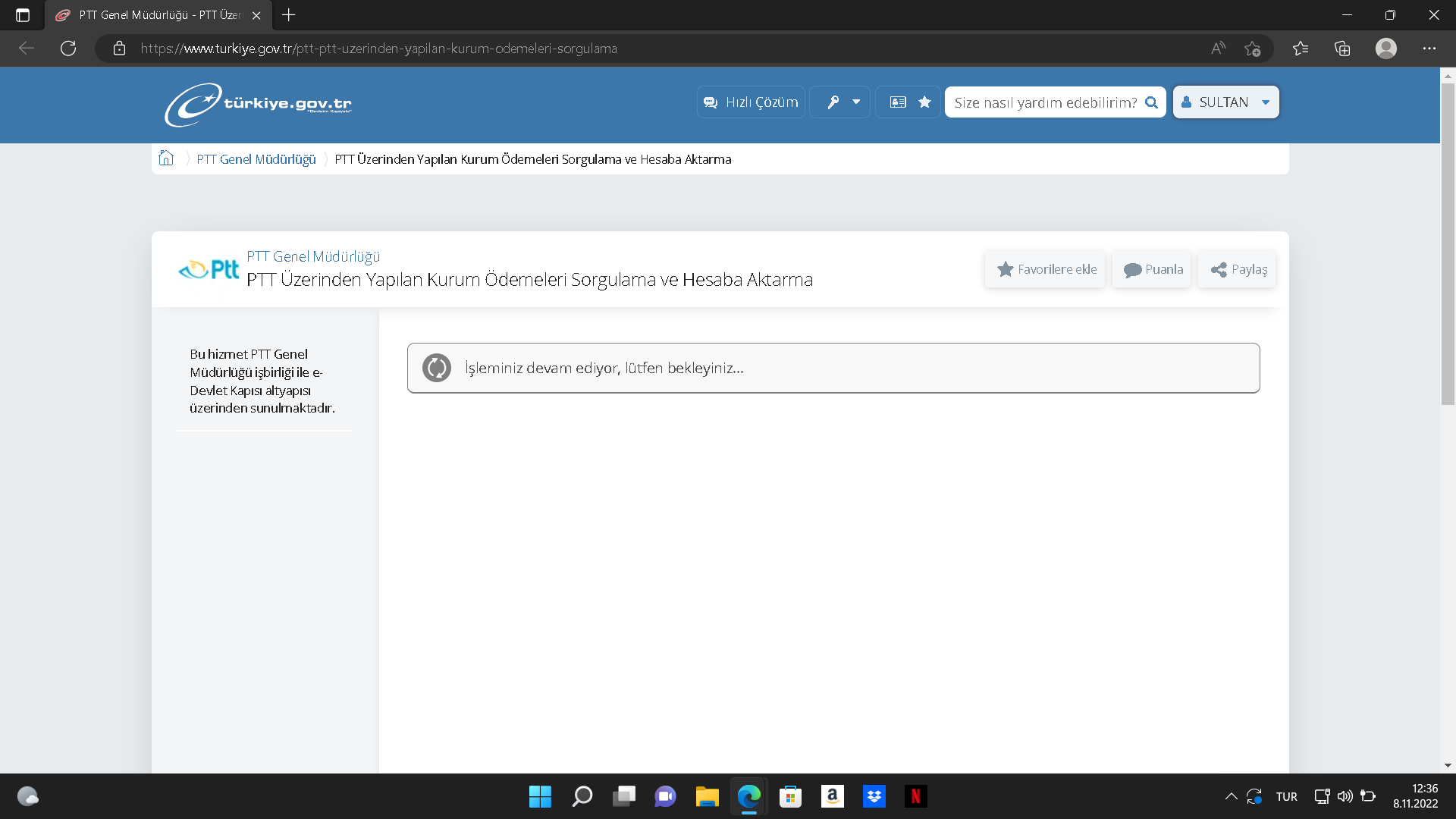The width and height of the screenshot is (1456, 819).
Task: Show hidden system tray icons chevron
Action: tap(1231, 796)
